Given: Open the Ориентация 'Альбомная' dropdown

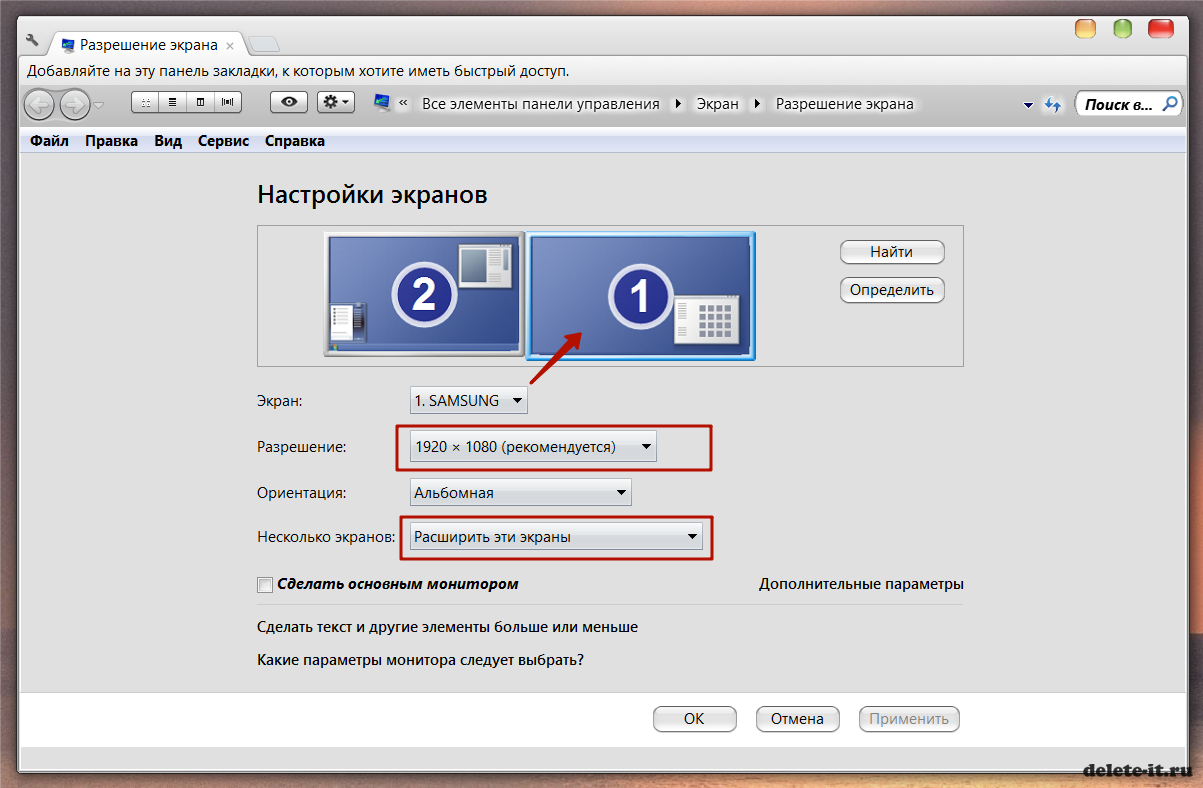Looking at the screenshot, I should pyautogui.click(x=521, y=492).
